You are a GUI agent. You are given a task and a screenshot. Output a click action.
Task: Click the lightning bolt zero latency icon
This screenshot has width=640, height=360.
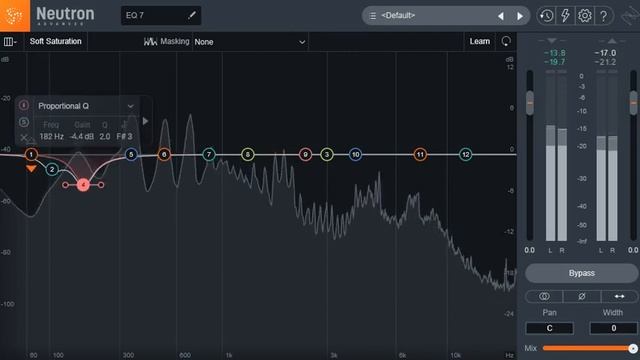tap(565, 16)
